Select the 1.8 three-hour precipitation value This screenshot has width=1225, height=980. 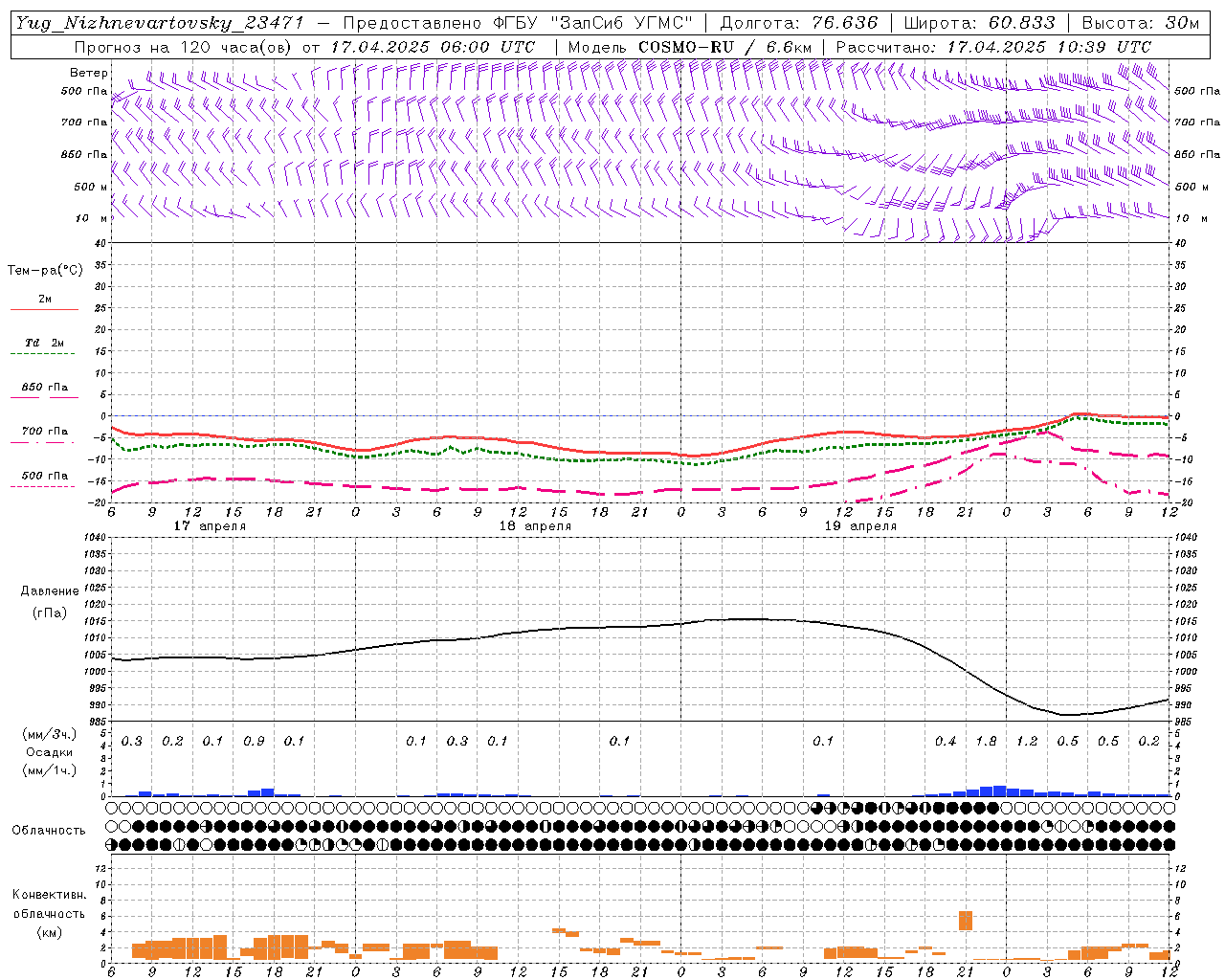coord(986,742)
